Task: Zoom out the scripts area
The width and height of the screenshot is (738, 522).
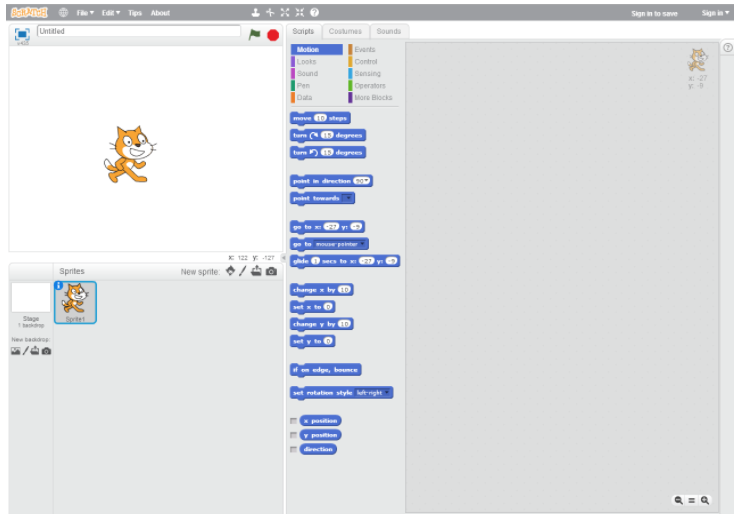Action: pyautogui.click(x=678, y=500)
